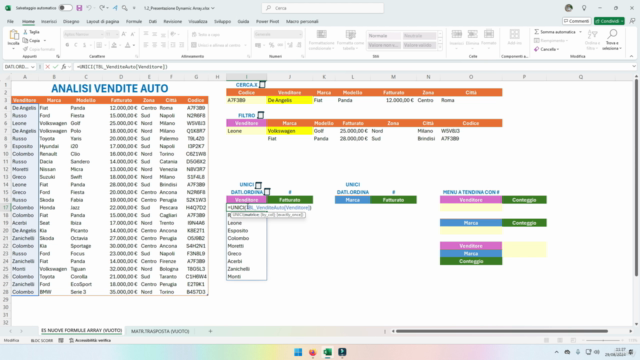Open the Name Box dropdown arrow
The height and width of the screenshot is (360, 640).
[33, 67]
